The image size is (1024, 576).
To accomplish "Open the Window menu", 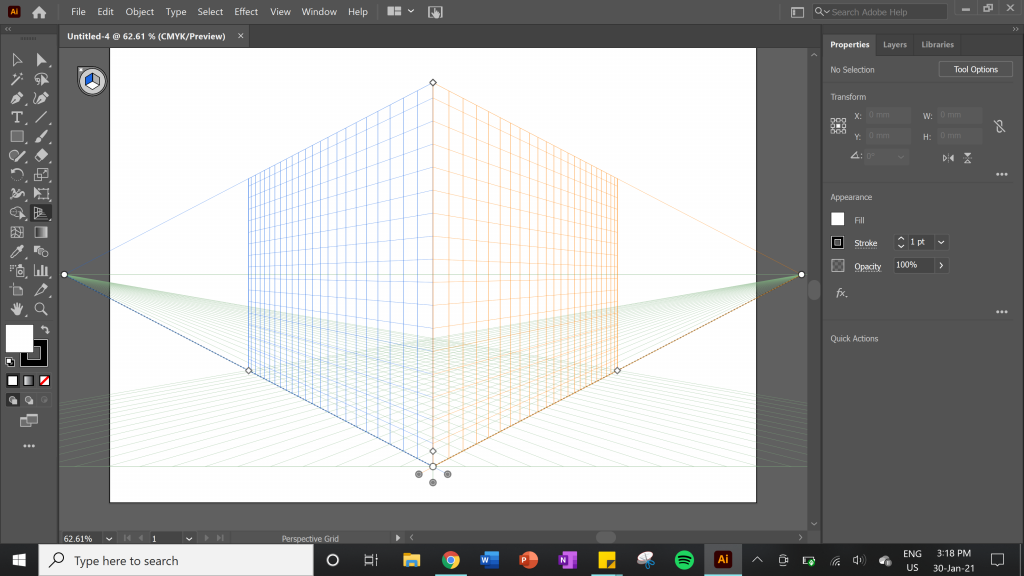I will coord(319,12).
